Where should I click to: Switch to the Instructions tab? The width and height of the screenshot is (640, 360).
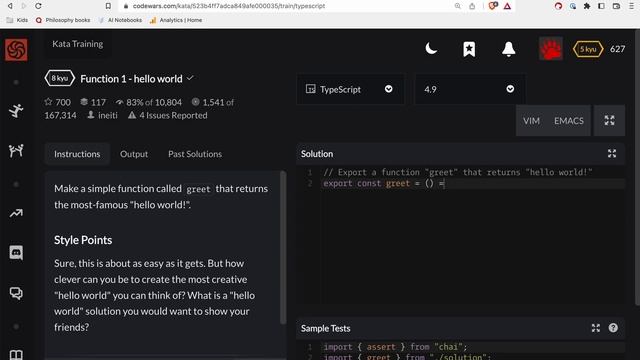(77, 154)
